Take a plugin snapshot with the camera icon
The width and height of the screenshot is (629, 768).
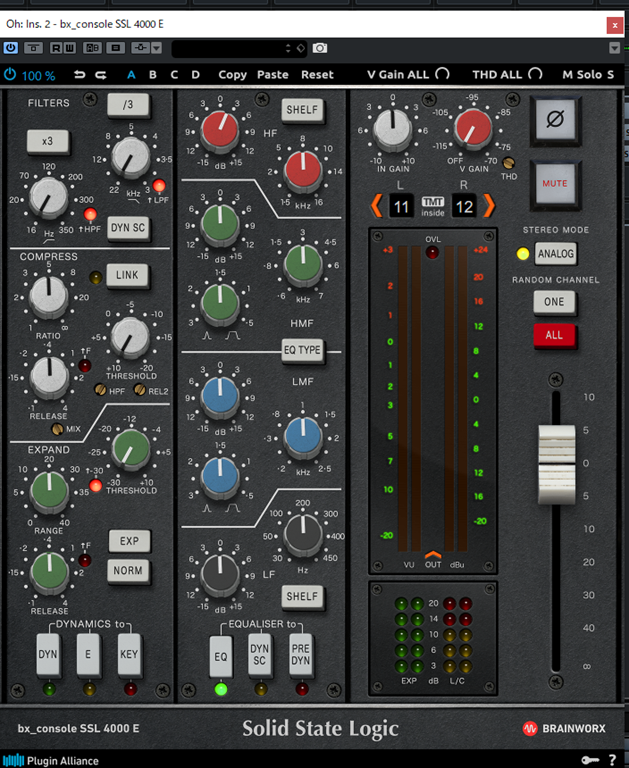click(x=320, y=48)
